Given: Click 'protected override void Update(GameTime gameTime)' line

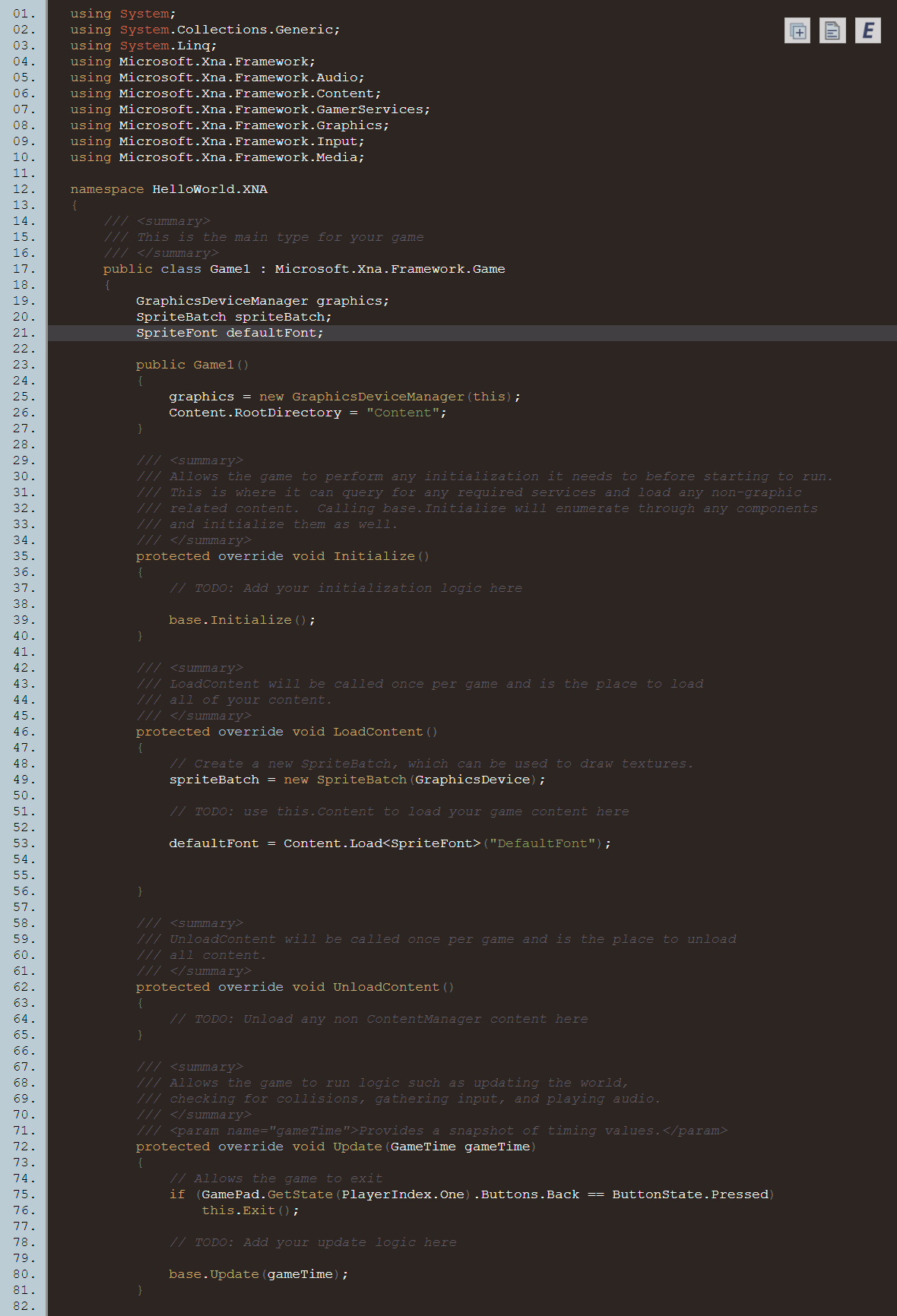Looking at the screenshot, I should pos(336,1147).
